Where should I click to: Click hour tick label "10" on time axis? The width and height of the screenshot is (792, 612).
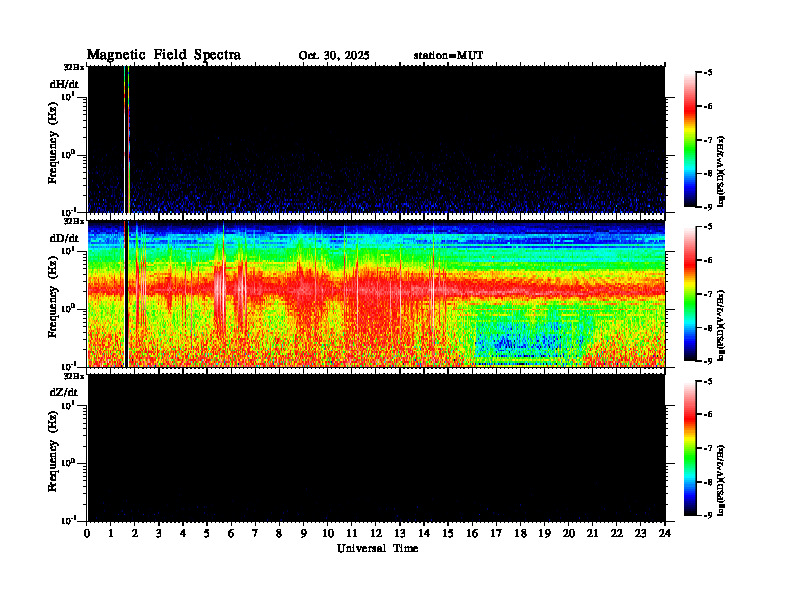pos(328,534)
